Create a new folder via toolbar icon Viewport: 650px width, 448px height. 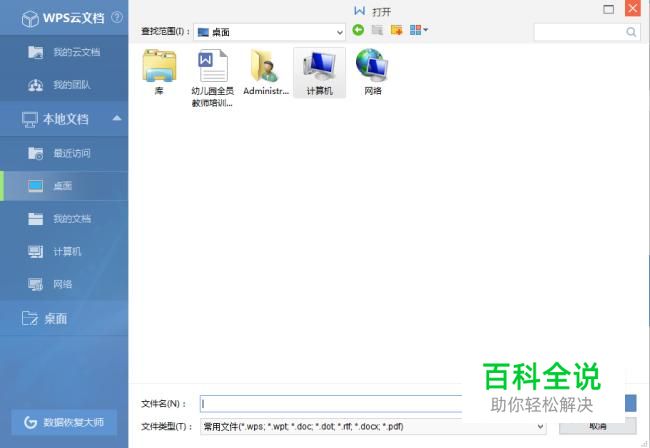(397, 30)
